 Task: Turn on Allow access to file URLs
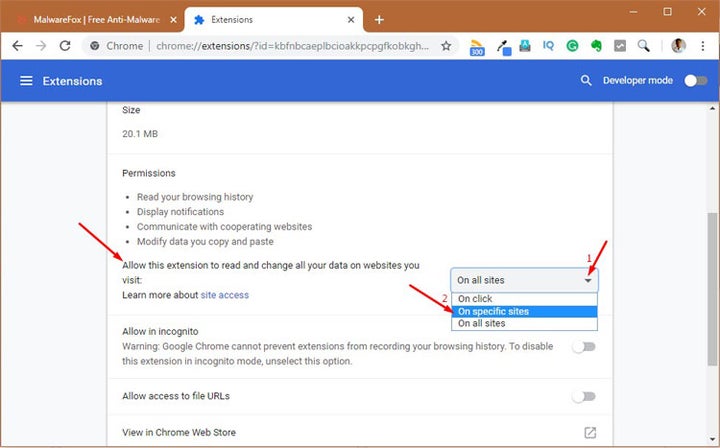pyautogui.click(x=583, y=396)
